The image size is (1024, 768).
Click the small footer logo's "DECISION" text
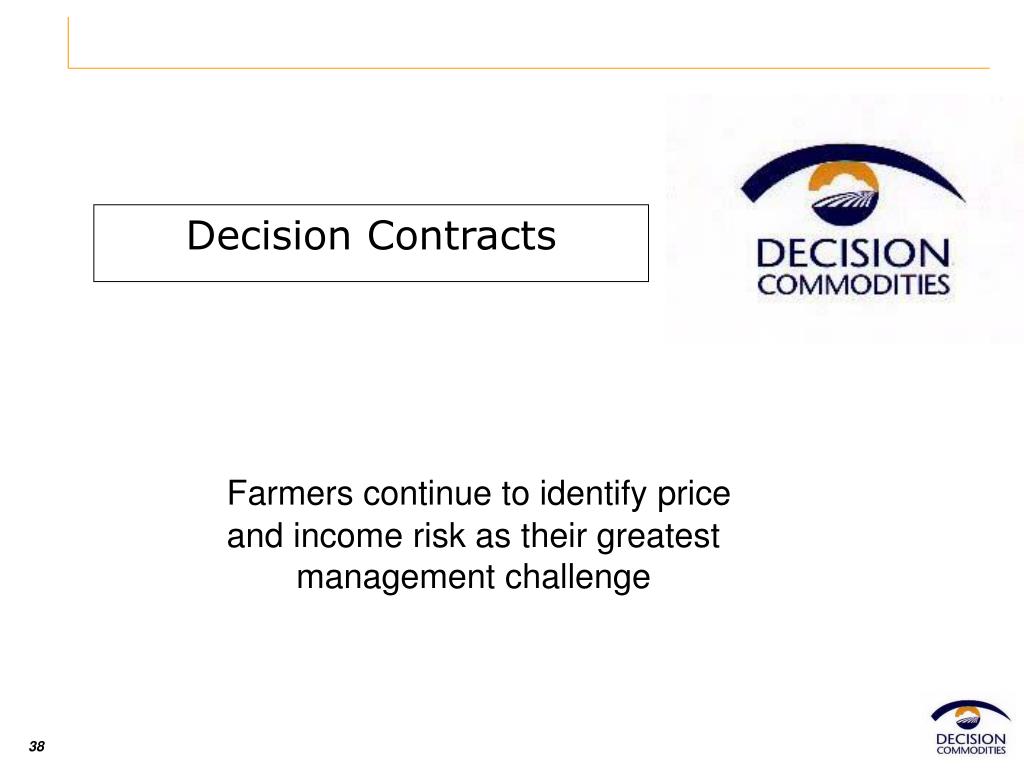point(971,739)
